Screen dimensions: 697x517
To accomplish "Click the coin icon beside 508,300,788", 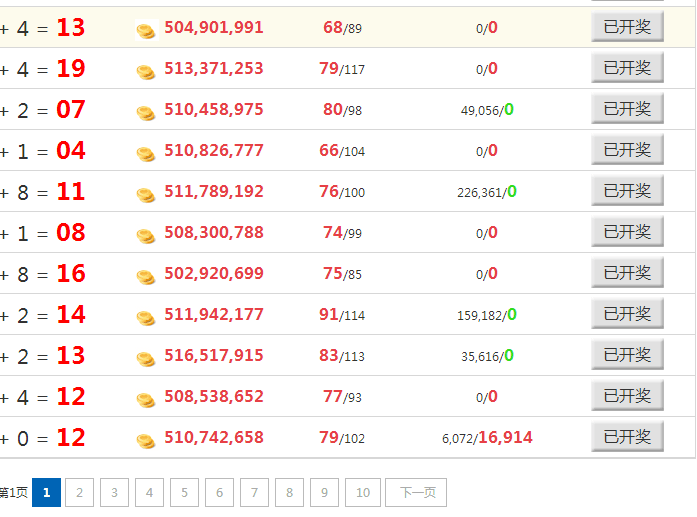I will (x=146, y=235).
